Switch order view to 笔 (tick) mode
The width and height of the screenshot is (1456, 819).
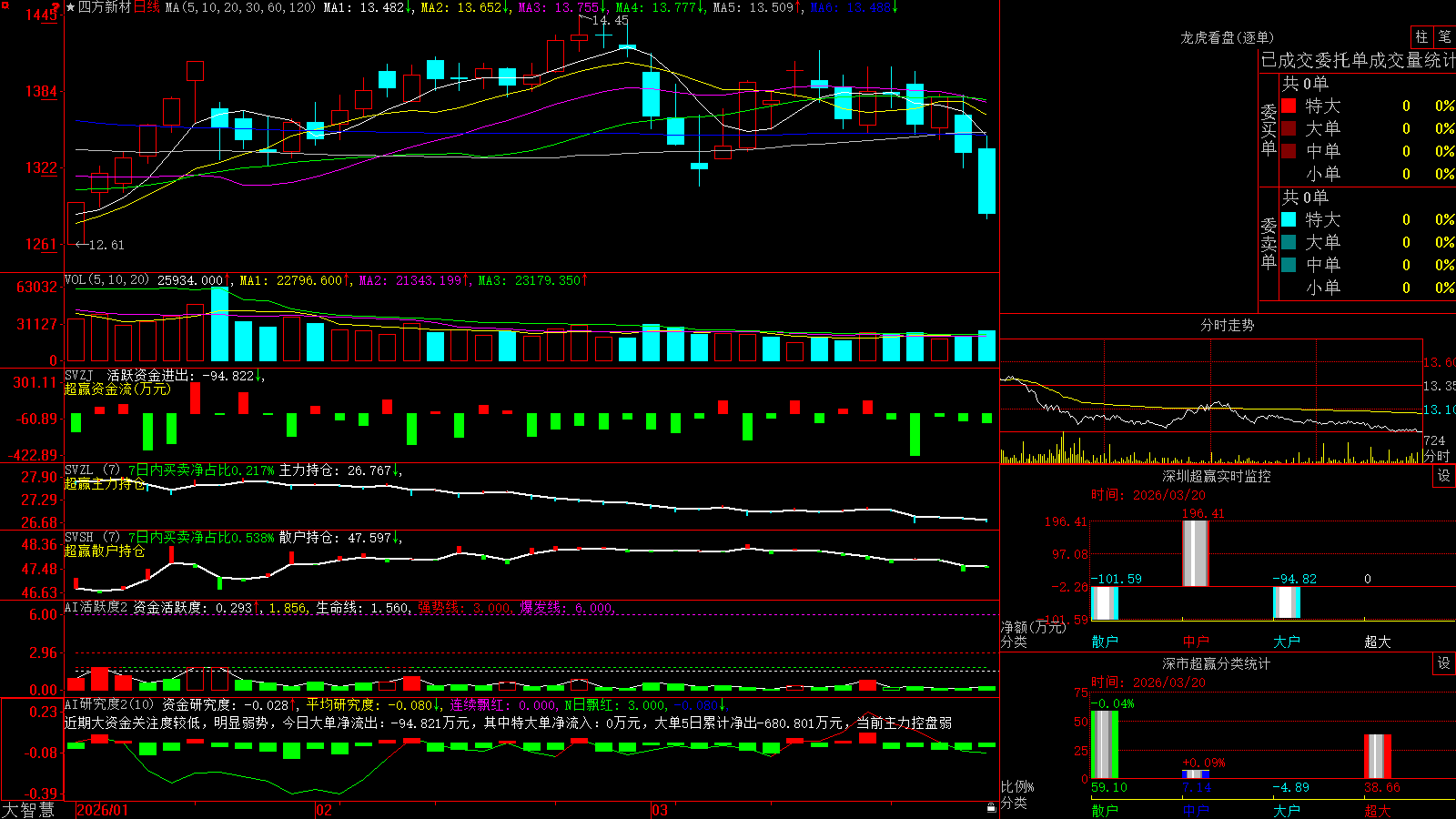(1444, 37)
